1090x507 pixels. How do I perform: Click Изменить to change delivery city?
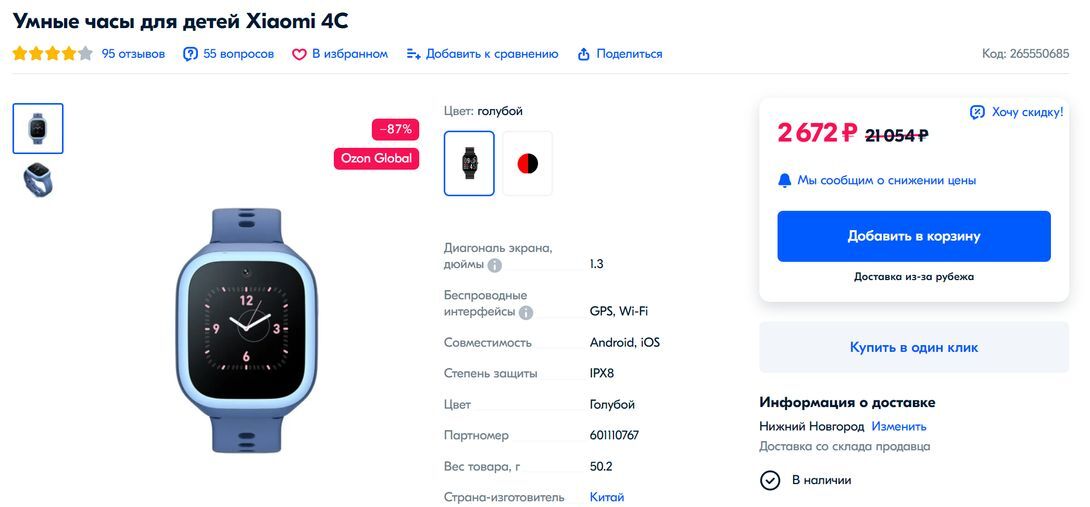899,426
